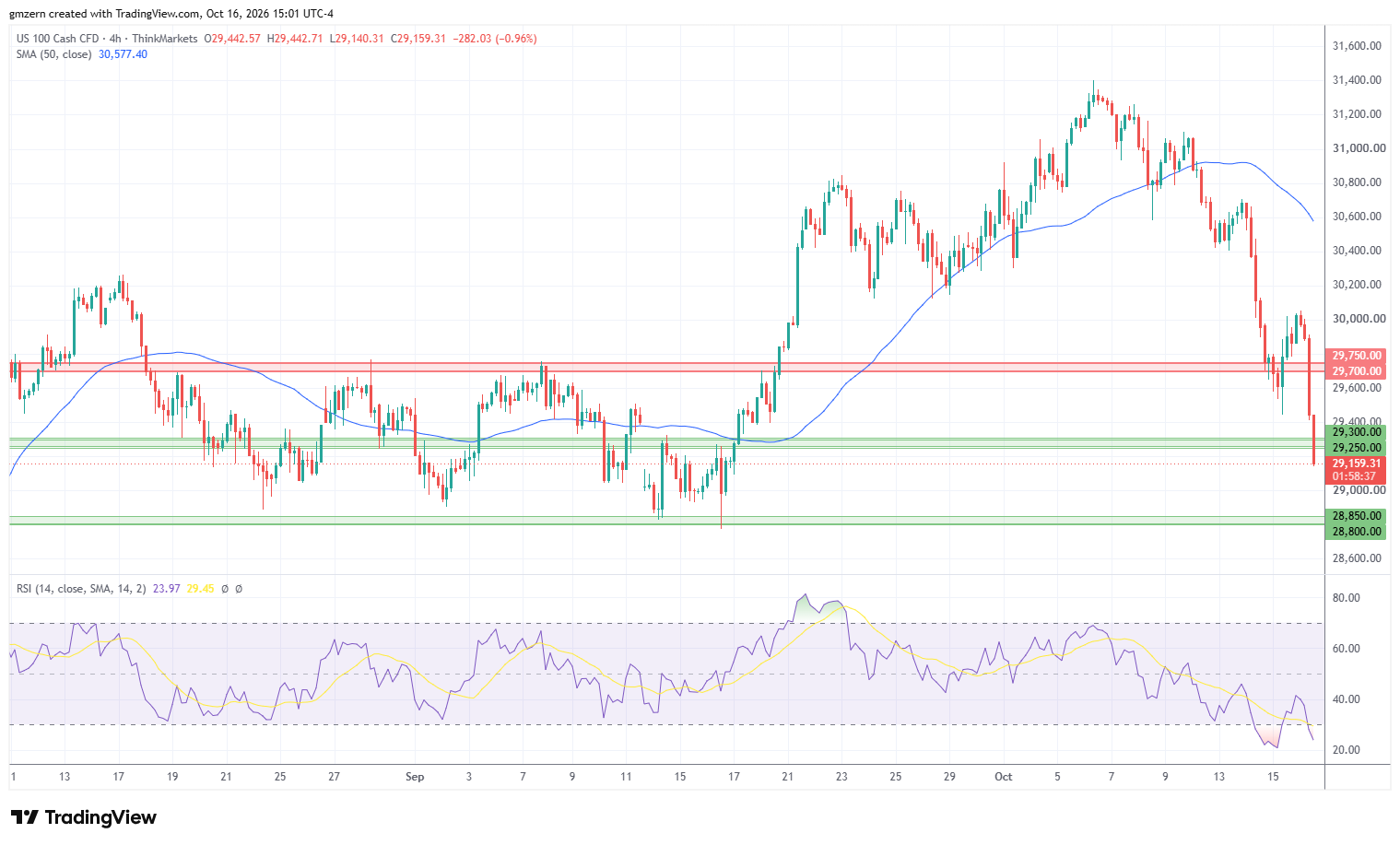1400x845 pixels.
Task: Click the ThinkMarkets broker name in the legend
Action: coord(164,39)
